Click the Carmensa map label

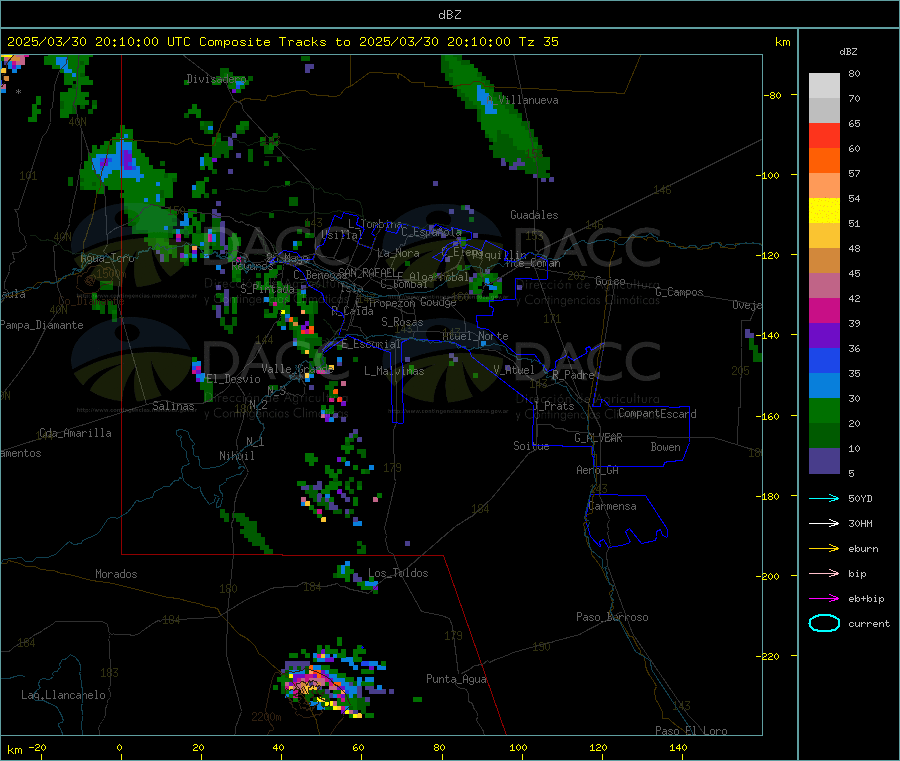[x=612, y=506]
